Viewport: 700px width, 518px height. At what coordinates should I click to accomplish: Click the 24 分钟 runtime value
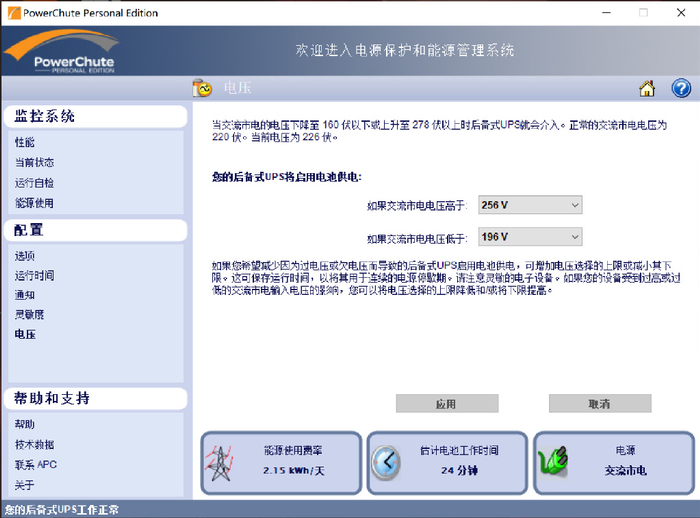coord(459,470)
